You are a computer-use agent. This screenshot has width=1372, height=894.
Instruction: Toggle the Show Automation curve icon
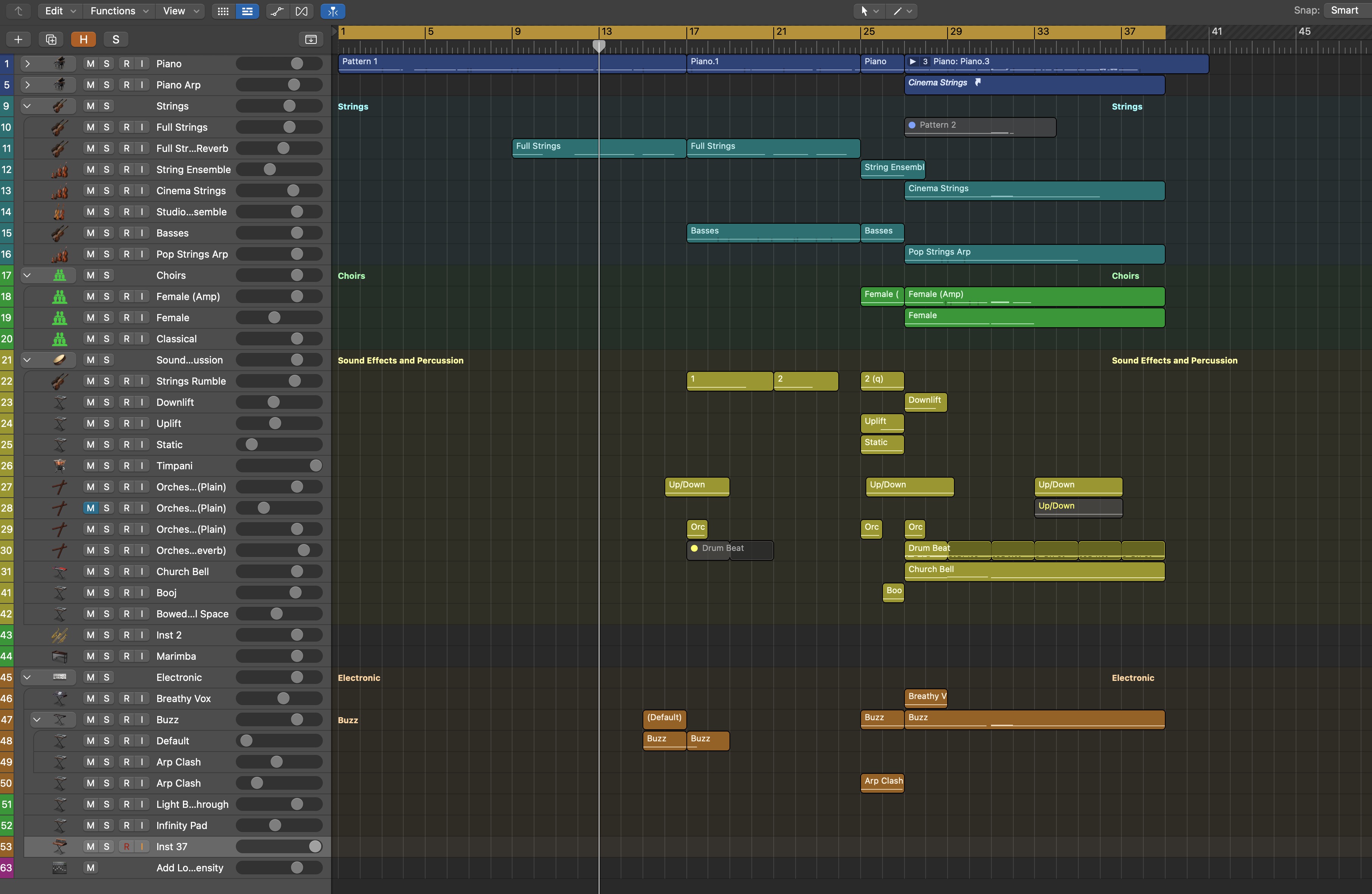[277, 11]
